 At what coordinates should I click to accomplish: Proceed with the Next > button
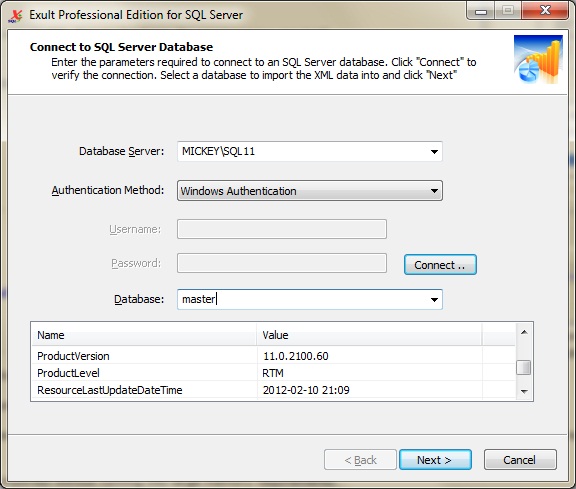435,460
